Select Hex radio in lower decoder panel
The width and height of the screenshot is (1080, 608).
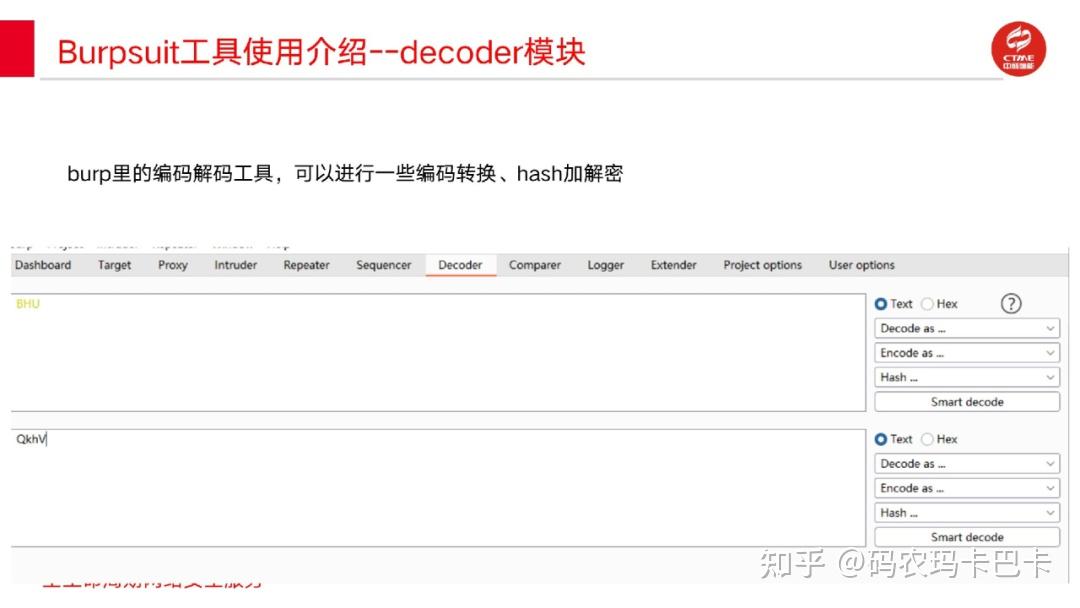tap(928, 439)
